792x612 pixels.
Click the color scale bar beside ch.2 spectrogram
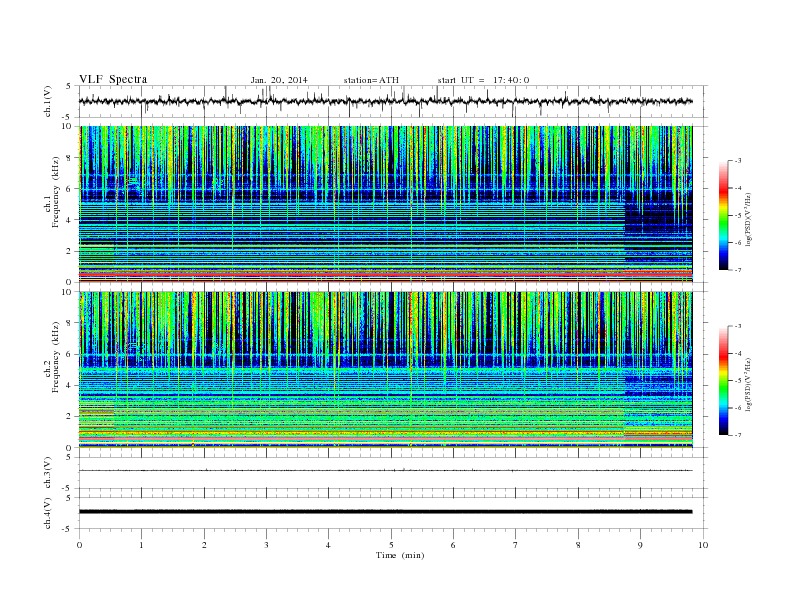(x=723, y=381)
